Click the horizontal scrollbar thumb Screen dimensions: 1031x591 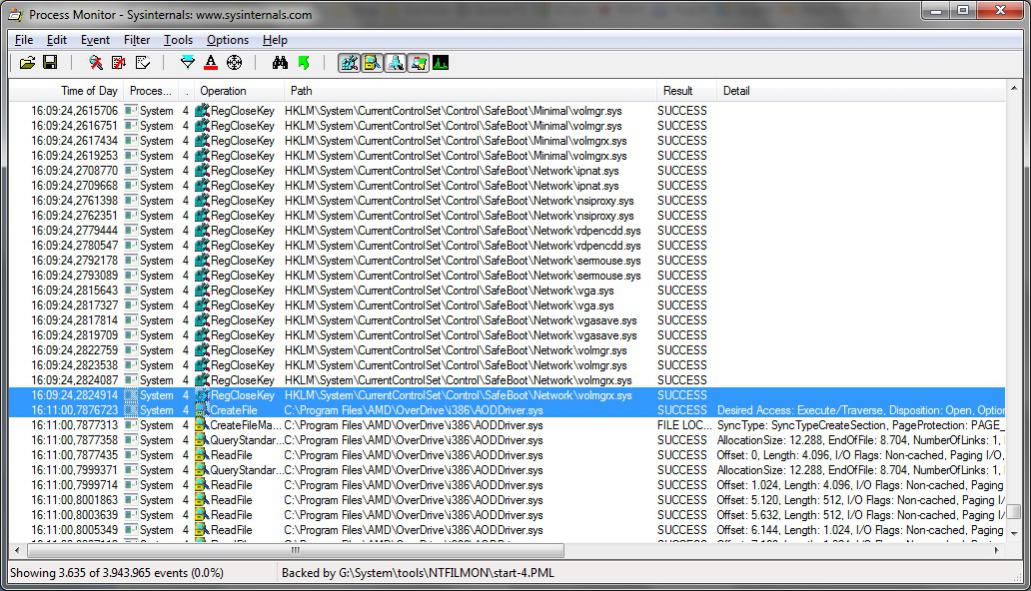(295, 550)
